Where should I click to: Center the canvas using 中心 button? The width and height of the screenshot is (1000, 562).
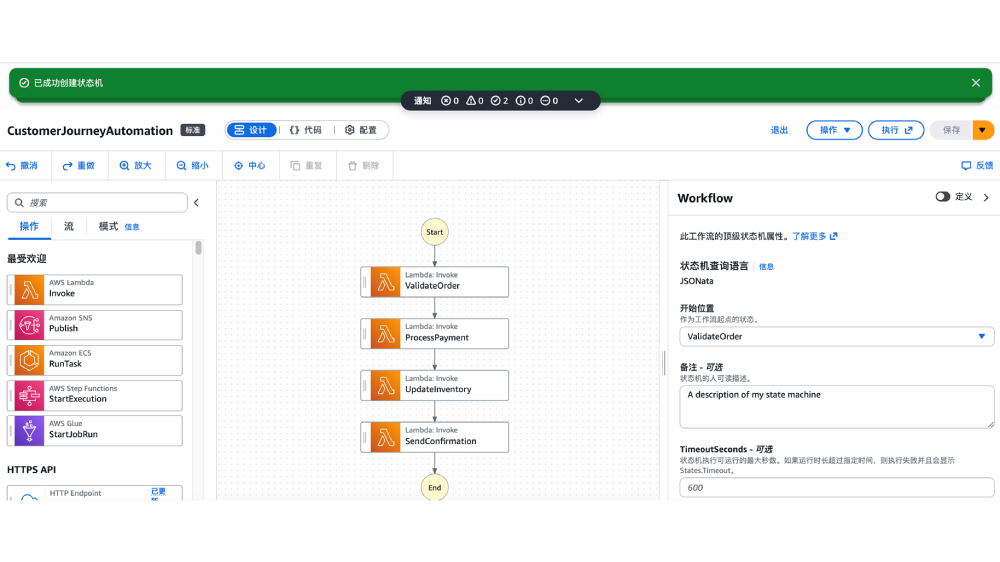click(249, 166)
